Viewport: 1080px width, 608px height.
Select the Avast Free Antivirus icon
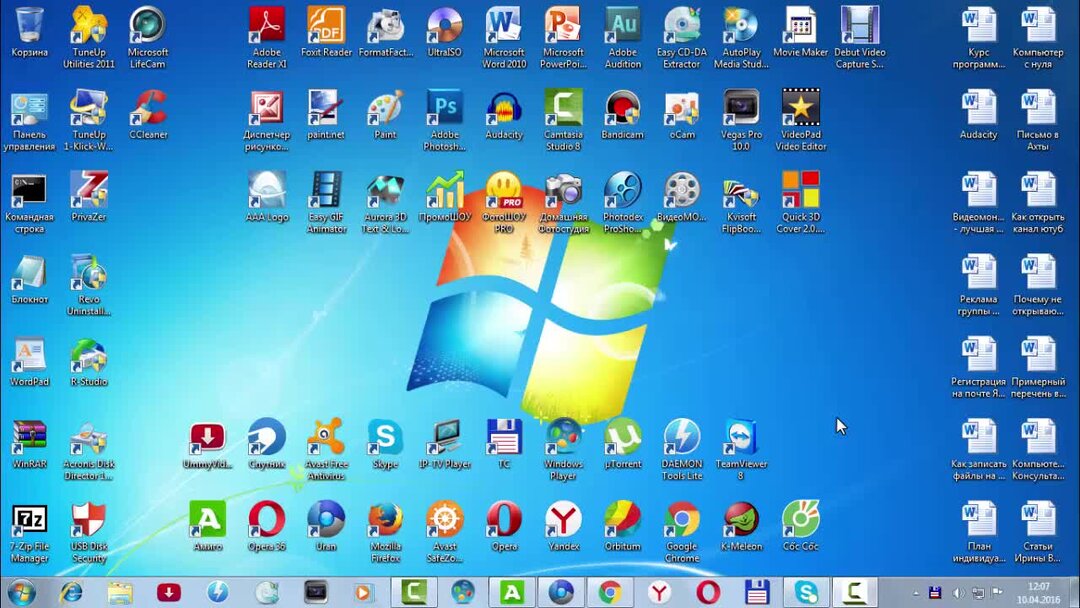326,450
